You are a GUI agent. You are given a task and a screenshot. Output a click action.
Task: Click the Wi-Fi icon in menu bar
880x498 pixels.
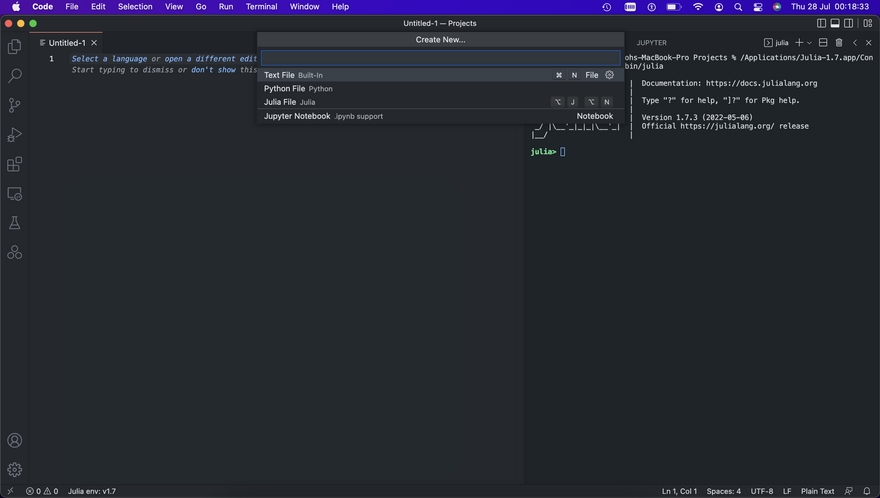pyautogui.click(x=698, y=7)
